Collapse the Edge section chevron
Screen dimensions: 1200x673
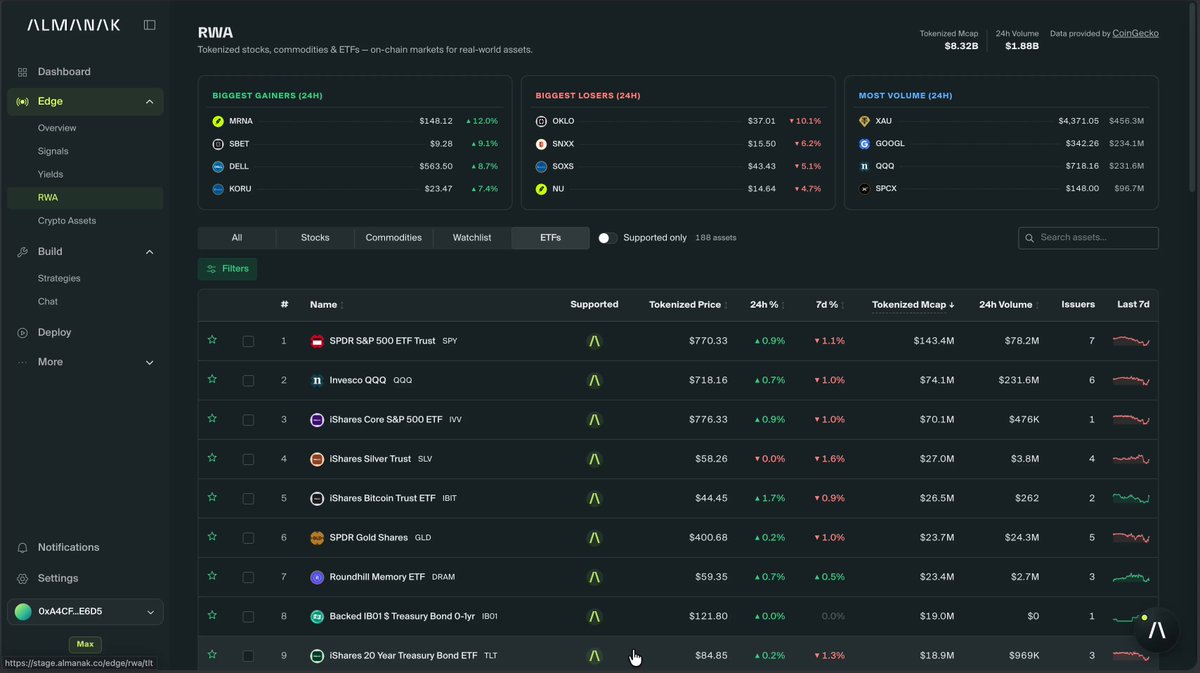click(150, 101)
